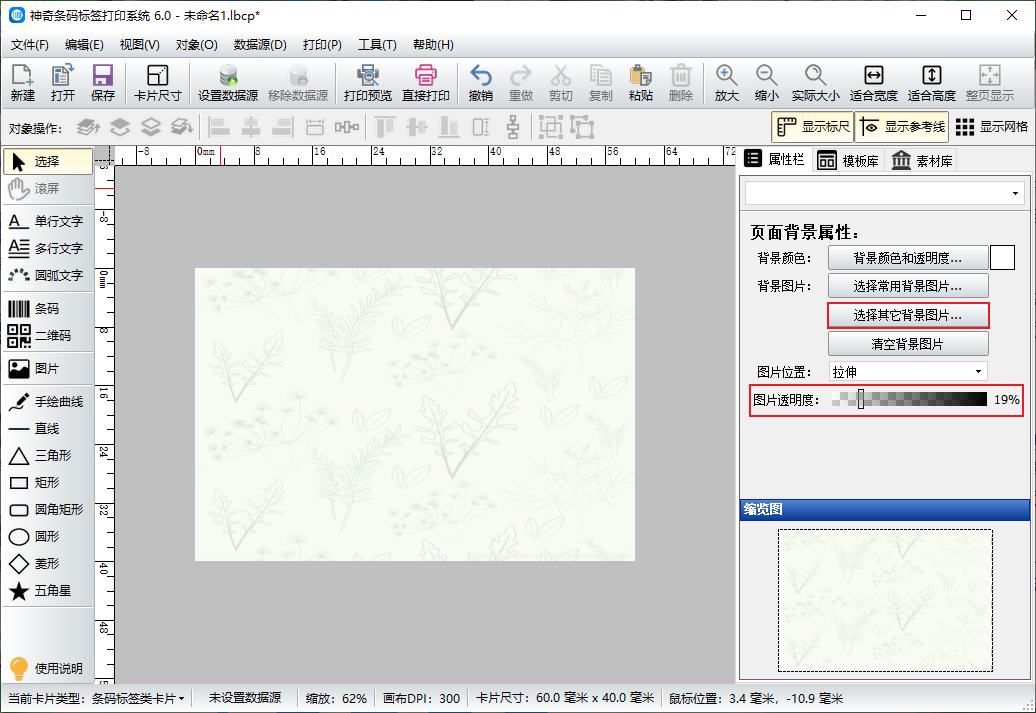Image resolution: width=1036 pixels, height=713 pixels.
Task: Open the 文件(F) menu
Action: [30, 45]
